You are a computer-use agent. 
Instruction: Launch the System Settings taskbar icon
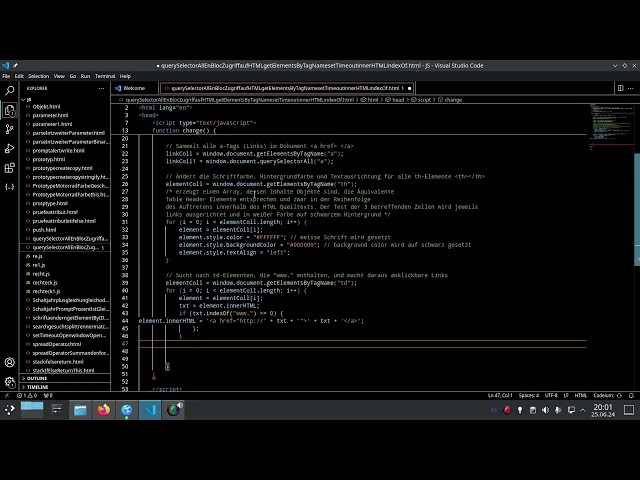(x=57, y=409)
